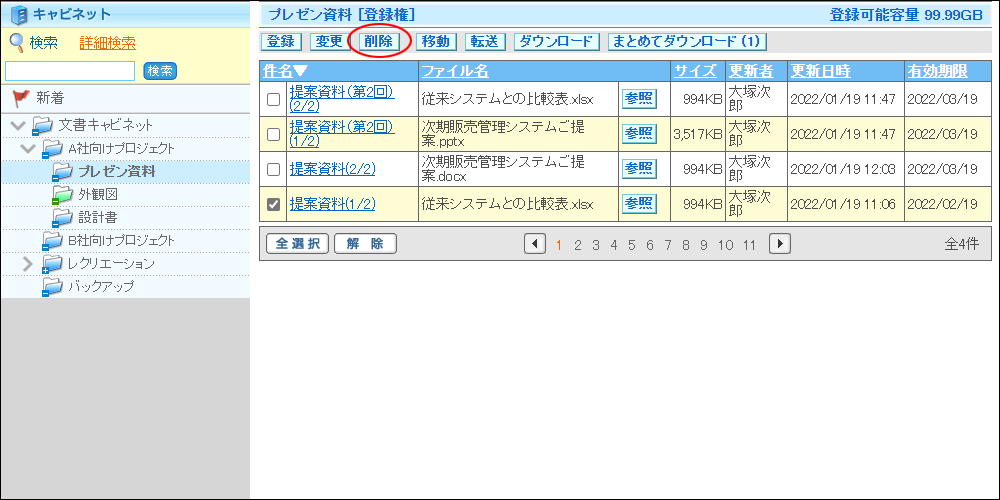Screen dimensions: 1000x500
Task: Click the search text input field
Action: tap(70, 71)
